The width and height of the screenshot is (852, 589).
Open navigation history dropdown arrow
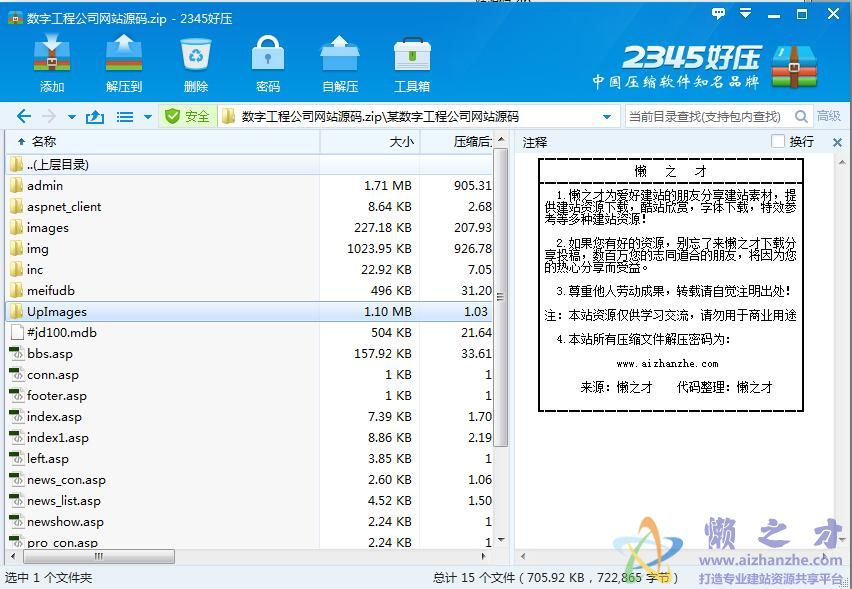point(72,117)
